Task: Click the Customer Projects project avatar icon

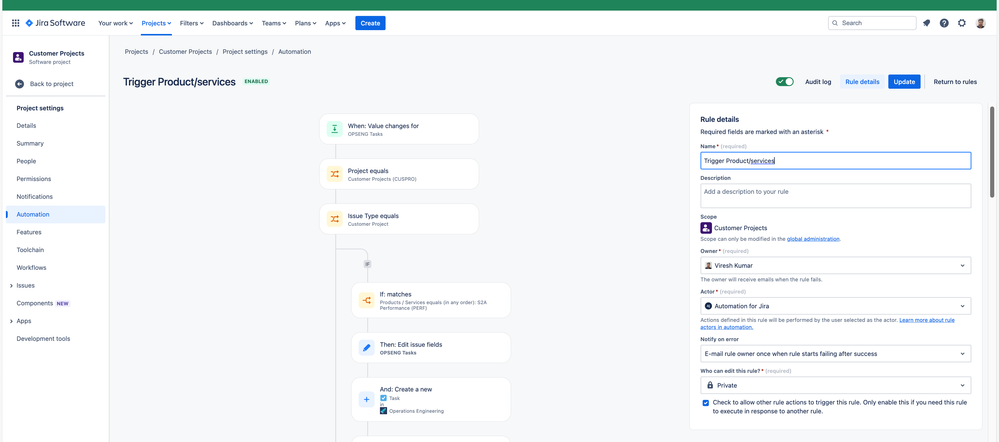Action: click(x=18, y=57)
